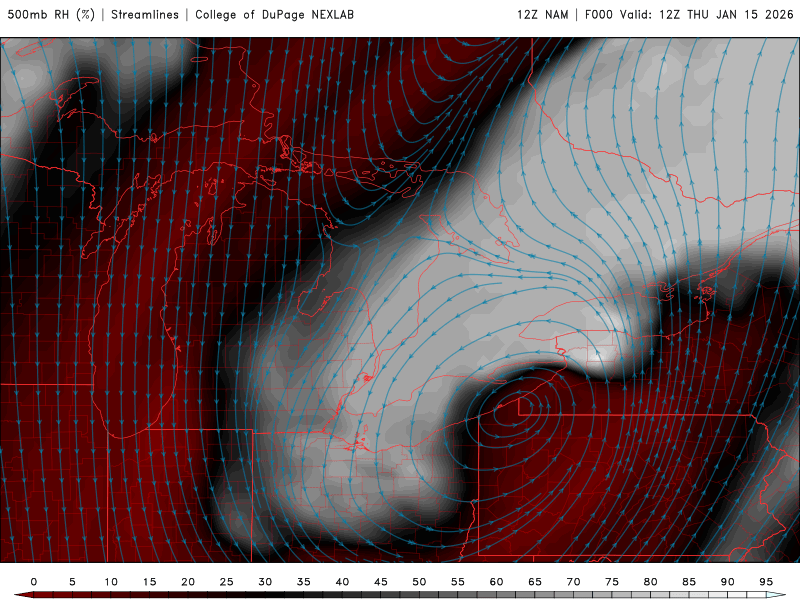Select the '65' color scale label
This screenshot has height=600, width=800.
pos(535,582)
